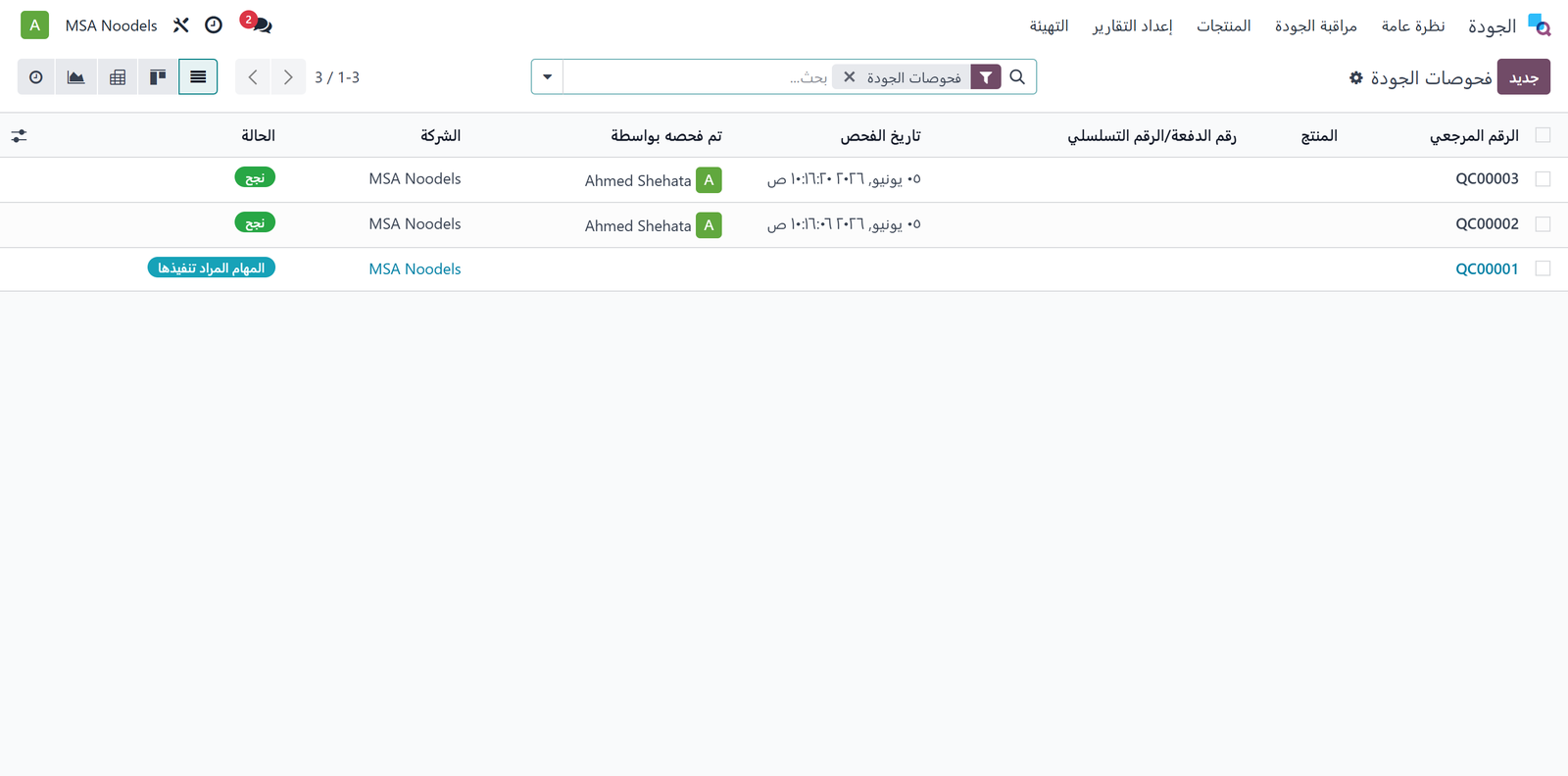Open the إعداد التقارير menu
The width and height of the screenshot is (1568, 776).
[x=1133, y=25]
